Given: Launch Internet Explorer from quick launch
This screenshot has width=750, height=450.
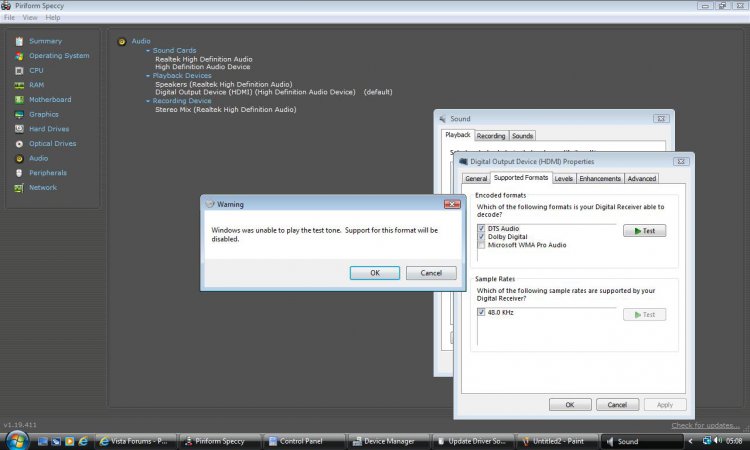Looking at the screenshot, I should pyautogui.click(x=83, y=441).
